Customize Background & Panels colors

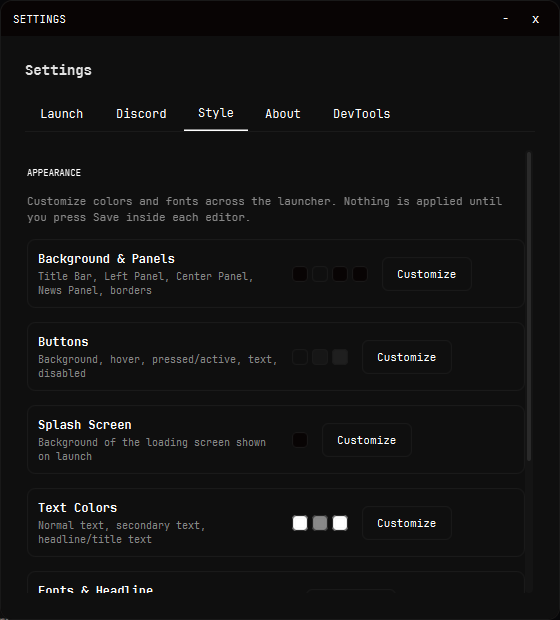(427, 274)
